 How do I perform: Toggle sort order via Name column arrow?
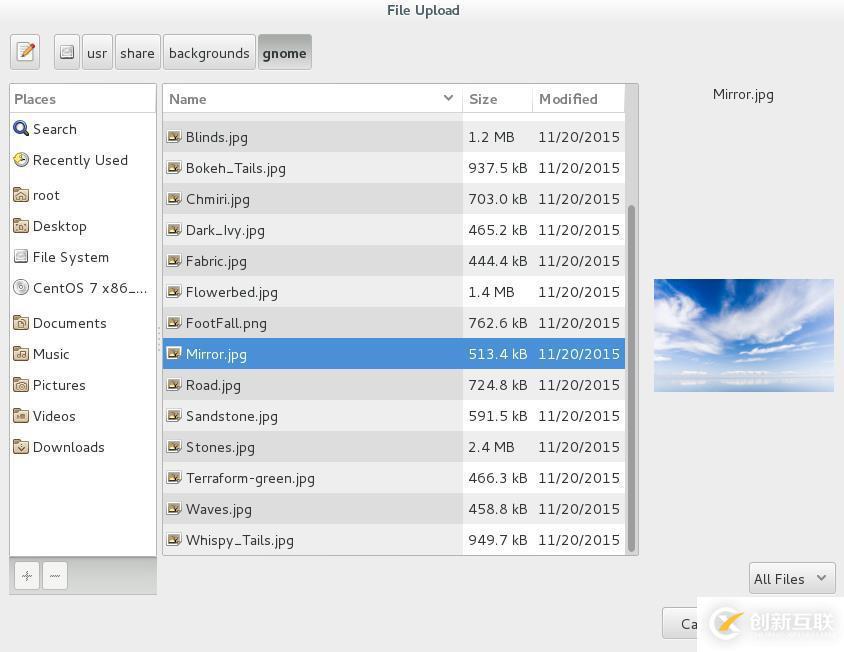(x=448, y=98)
